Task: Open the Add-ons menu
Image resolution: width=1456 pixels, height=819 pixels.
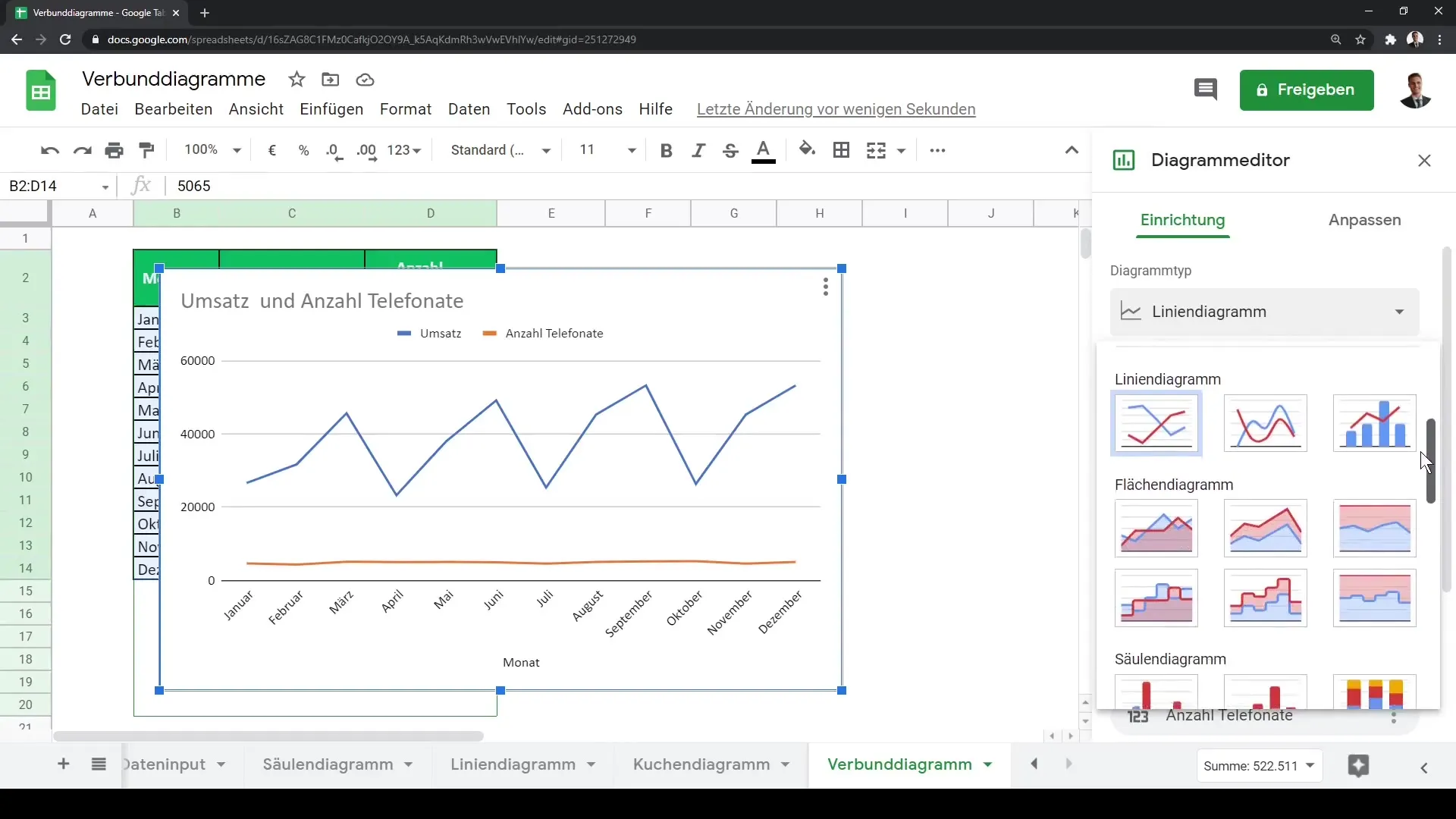Action: (592, 109)
